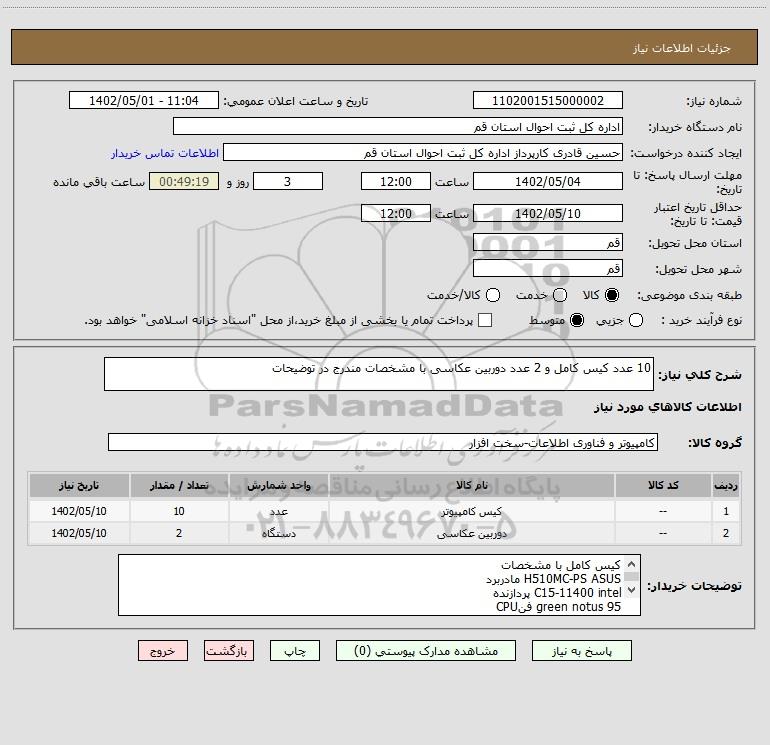Click the unit cell 'دستگاه'
770x745 pixels.
click(x=278, y=533)
